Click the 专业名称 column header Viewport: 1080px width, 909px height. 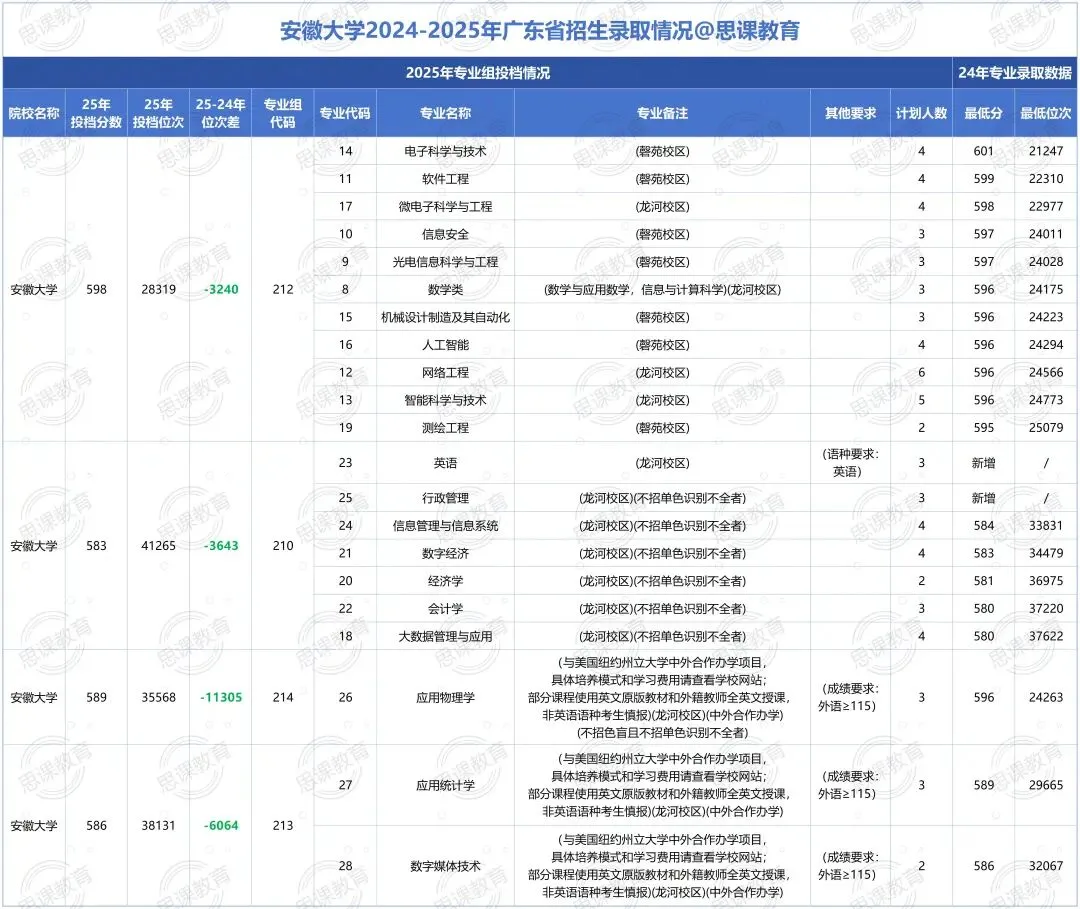pos(446,113)
